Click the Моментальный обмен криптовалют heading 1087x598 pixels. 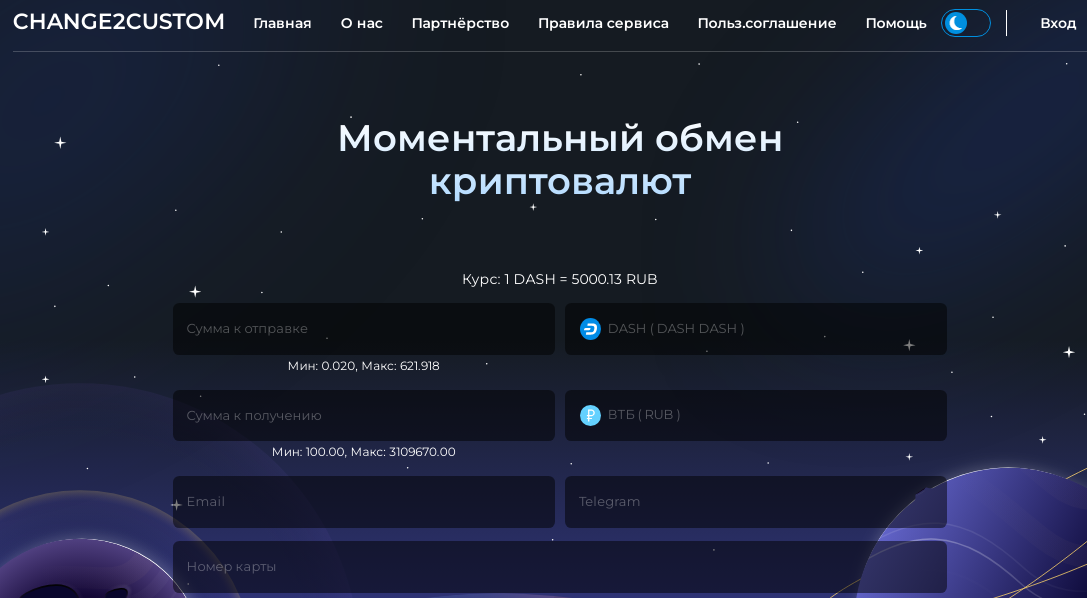click(560, 160)
